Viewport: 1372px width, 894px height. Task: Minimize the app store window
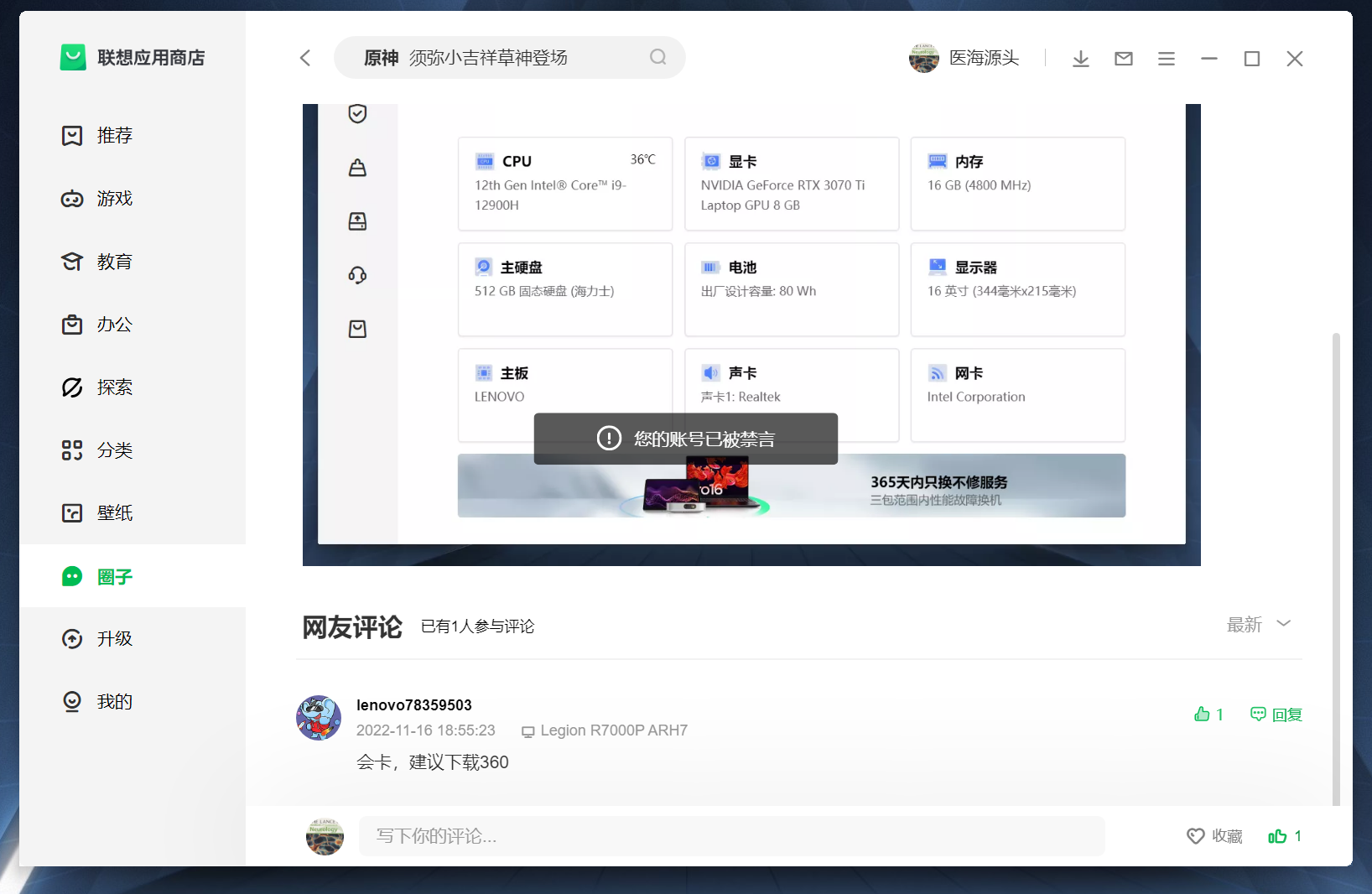[x=1209, y=59]
